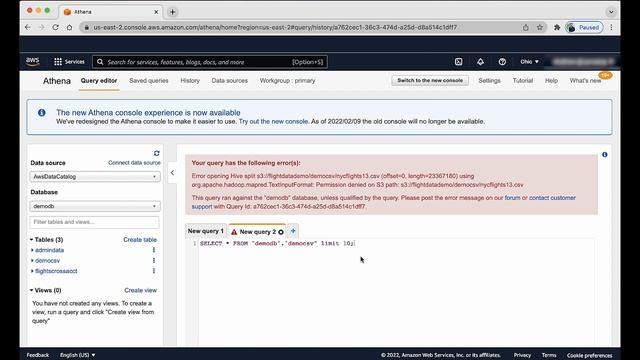Click Connect data source link
Screen dimensions: 640x360
coord(134,162)
